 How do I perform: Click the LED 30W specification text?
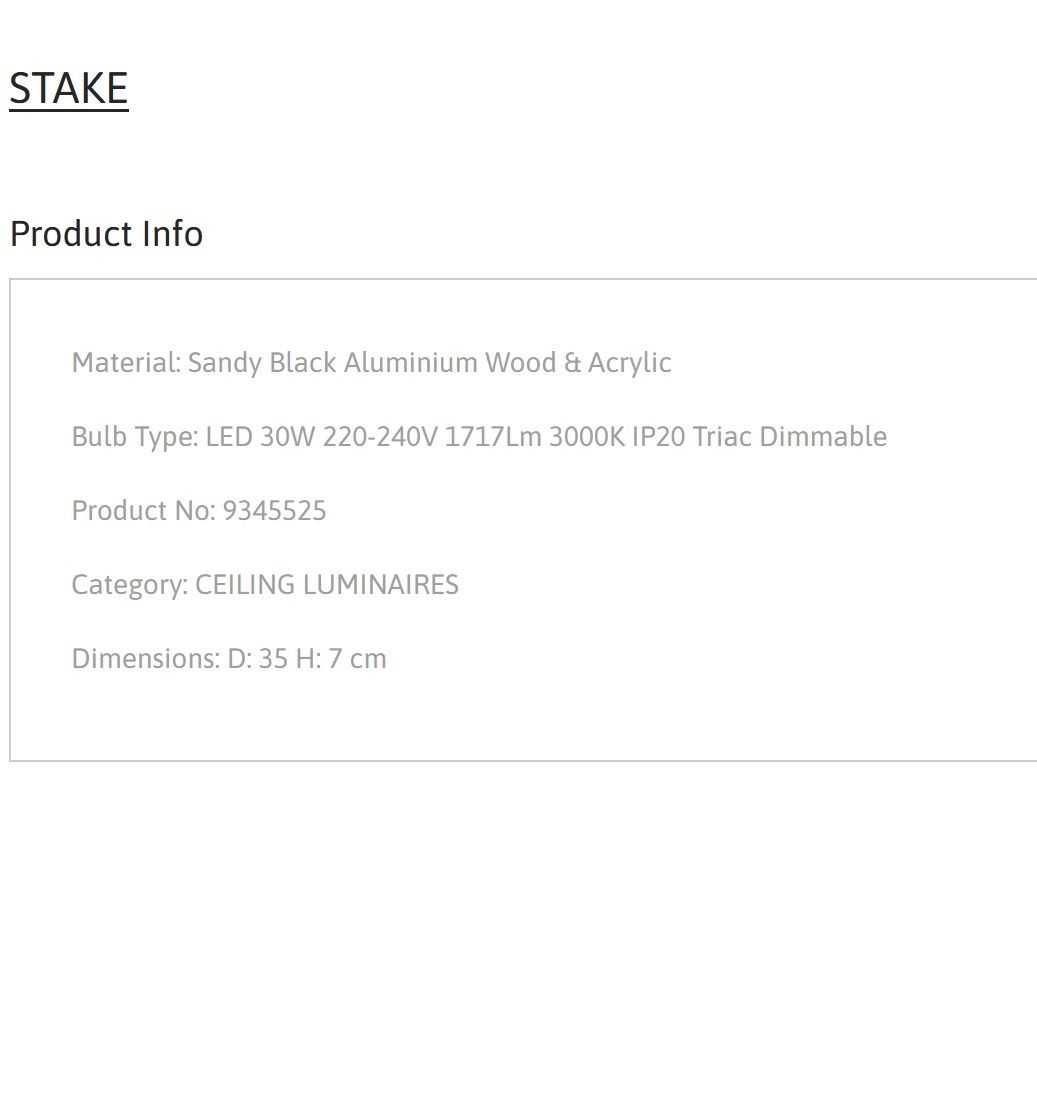pos(261,437)
